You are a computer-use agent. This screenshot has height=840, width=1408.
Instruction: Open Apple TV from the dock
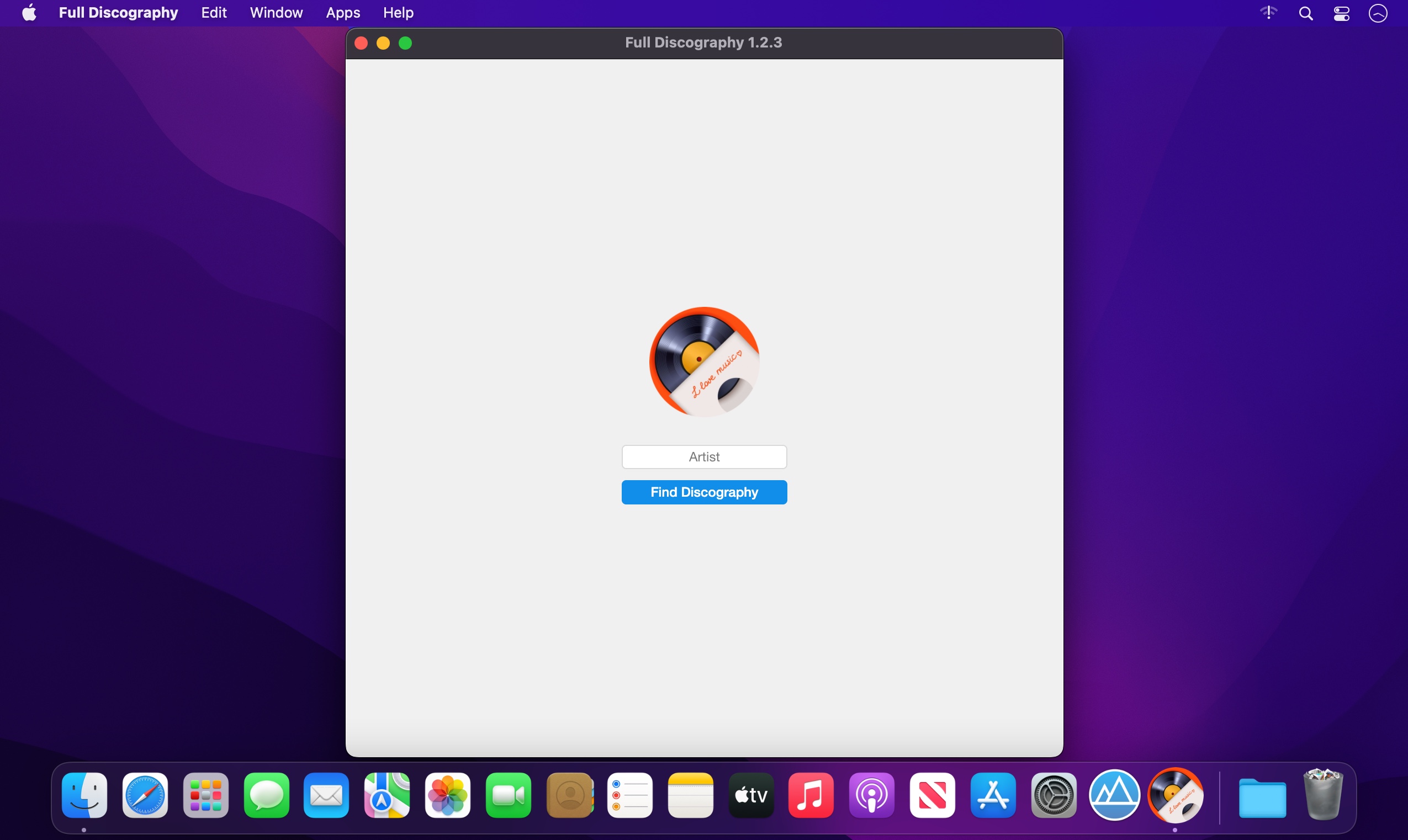751,795
